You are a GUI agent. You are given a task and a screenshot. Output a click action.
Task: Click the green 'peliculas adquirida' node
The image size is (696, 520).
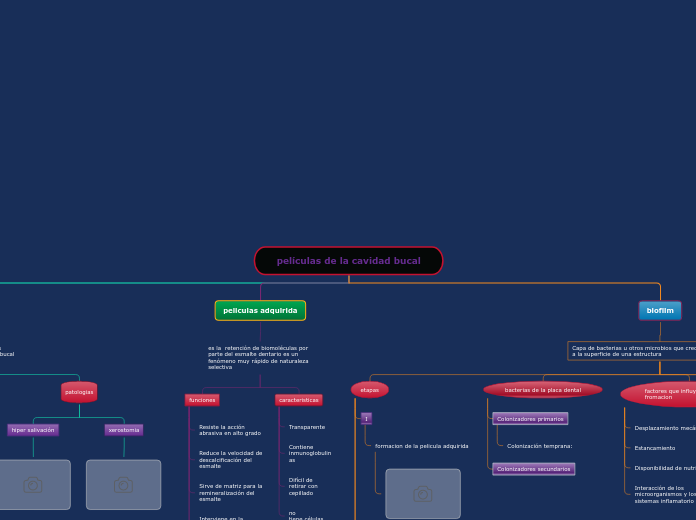[260, 310]
